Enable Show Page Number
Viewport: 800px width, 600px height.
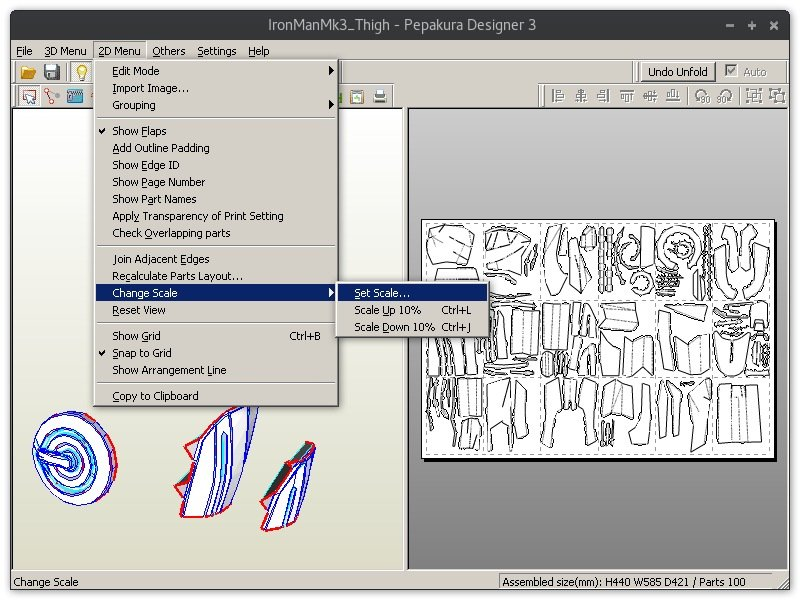pyautogui.click(x=216, y=182)
